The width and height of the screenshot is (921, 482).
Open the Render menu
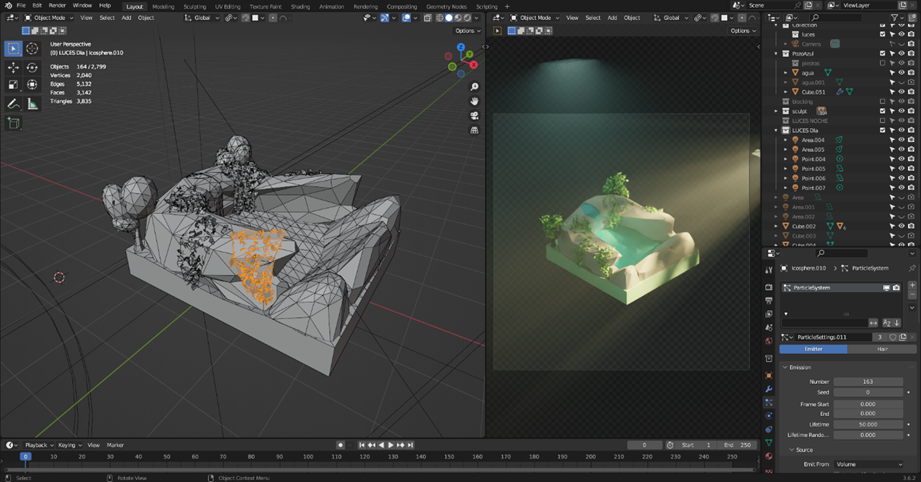point(57,6)
